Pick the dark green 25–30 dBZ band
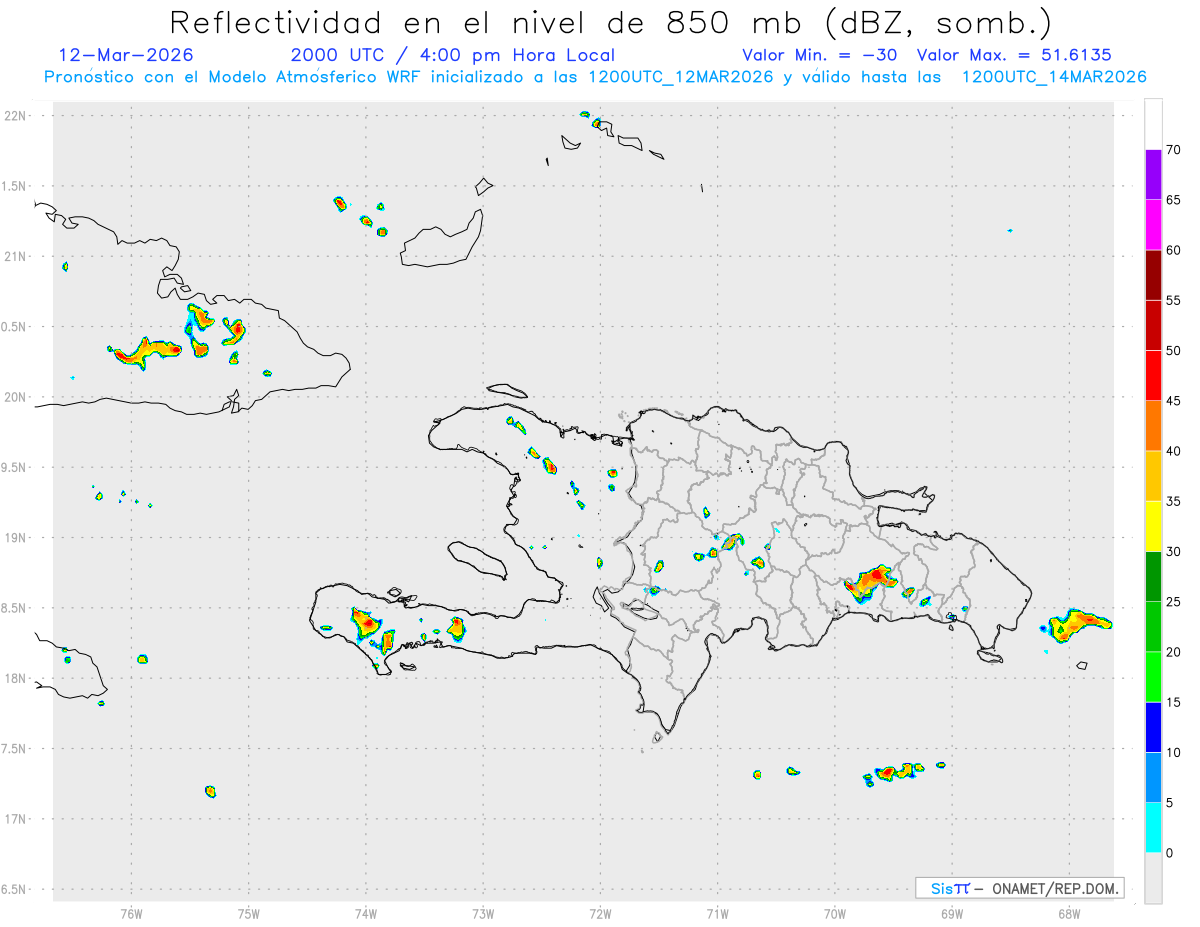Viewport: 1200px width, 927px height. tap(1153, 577)
